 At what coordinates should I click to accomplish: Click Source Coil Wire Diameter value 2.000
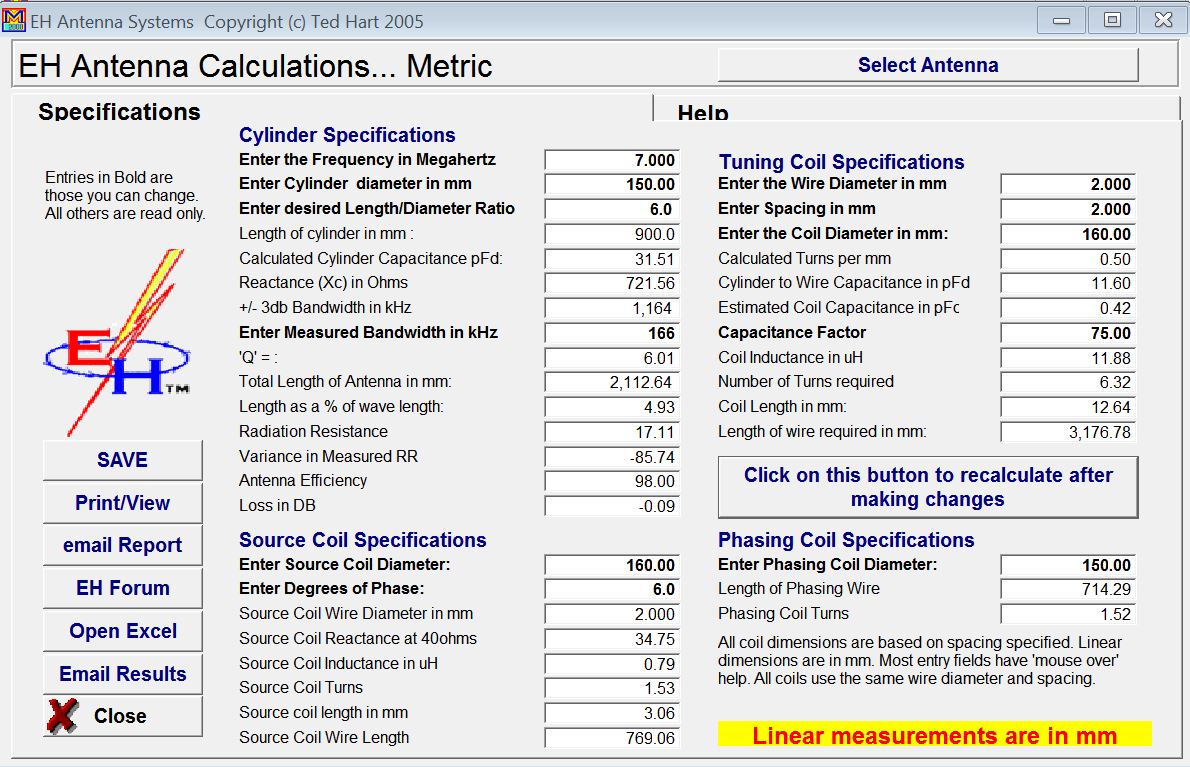click(x=612, y=615)
